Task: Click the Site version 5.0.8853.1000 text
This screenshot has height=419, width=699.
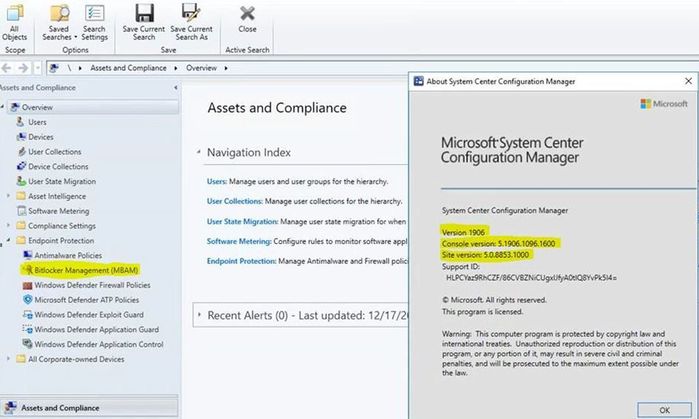Action: (485, 255)
